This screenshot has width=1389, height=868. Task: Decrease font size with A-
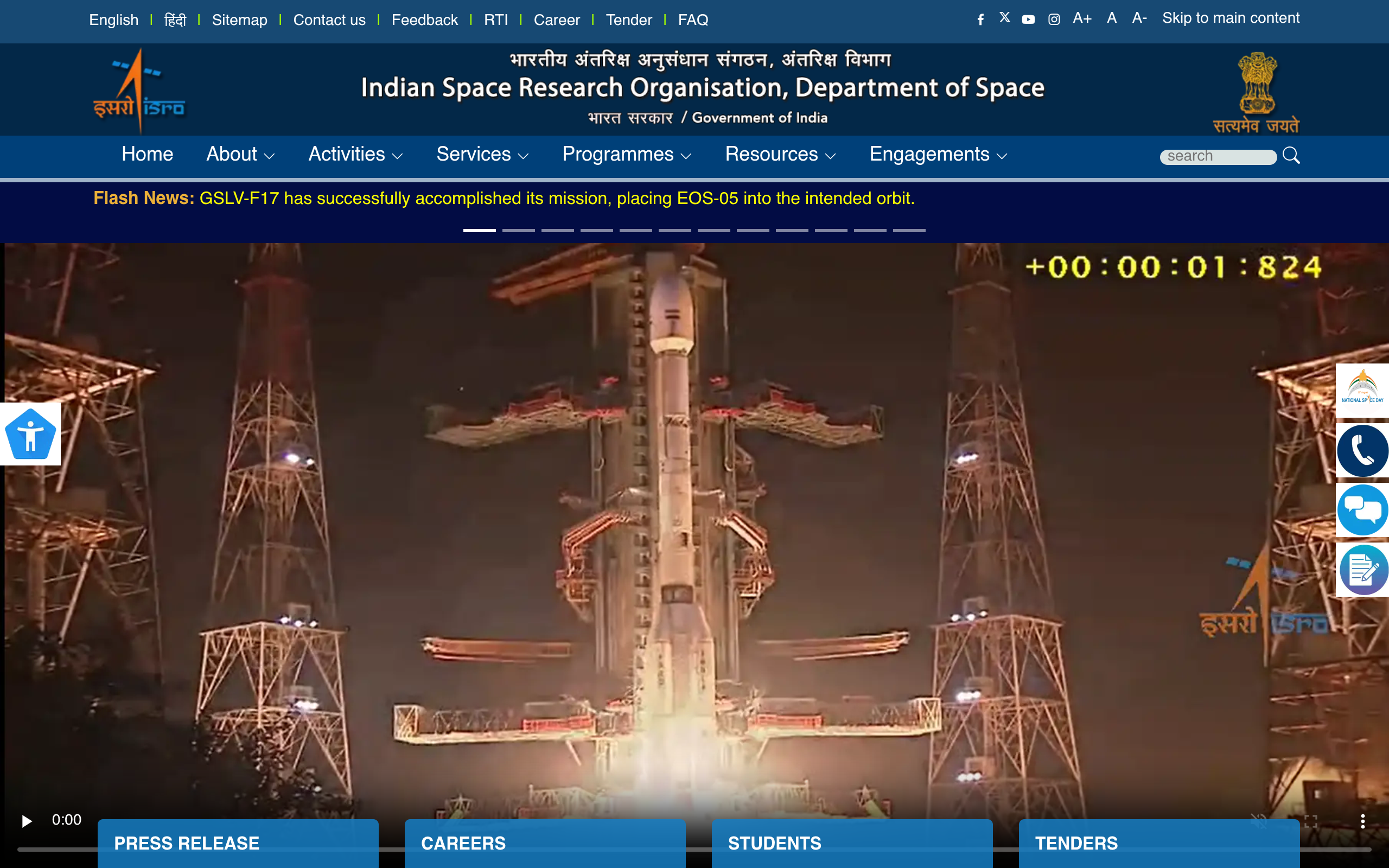coord(1139,18)
